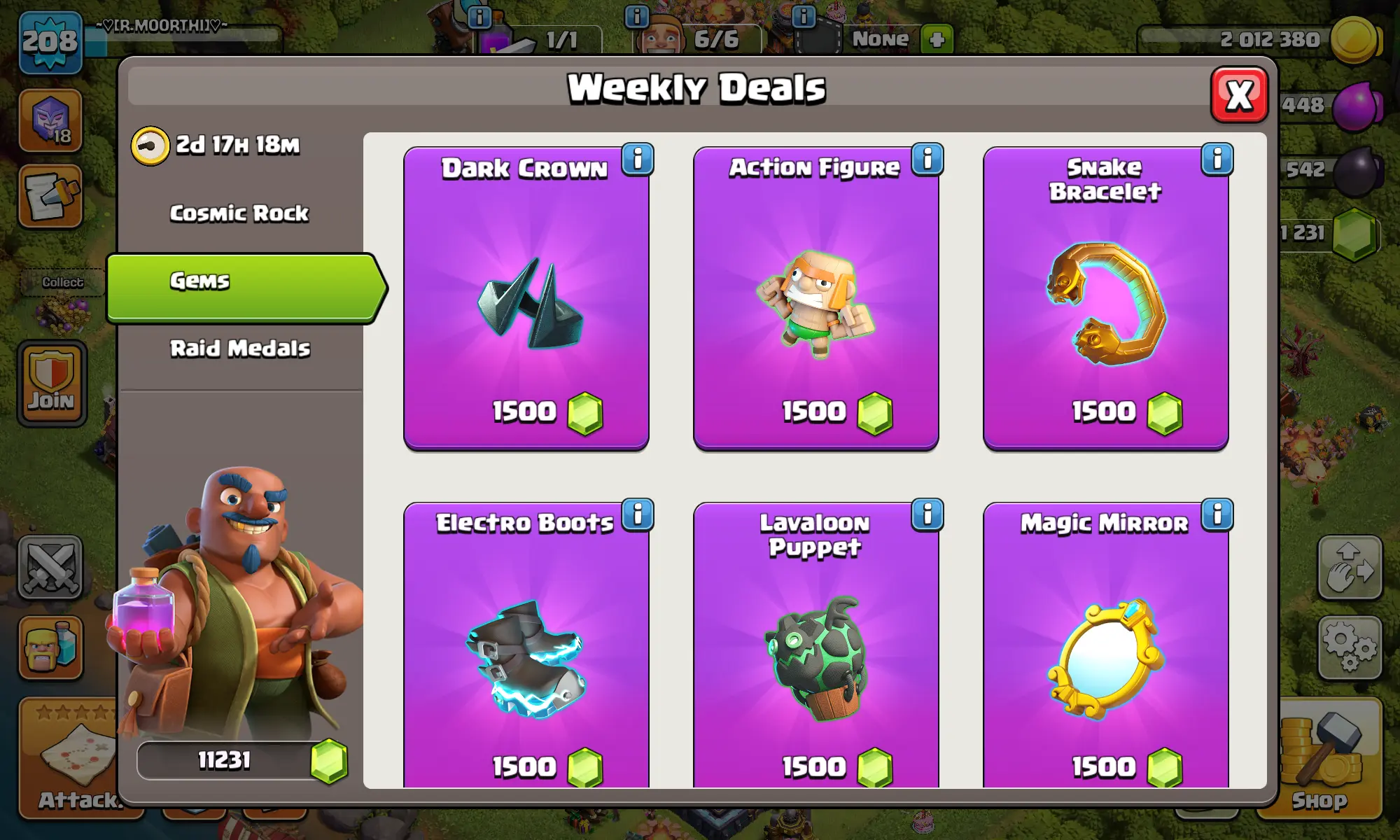Open info for Action Figure

(927, 160)
